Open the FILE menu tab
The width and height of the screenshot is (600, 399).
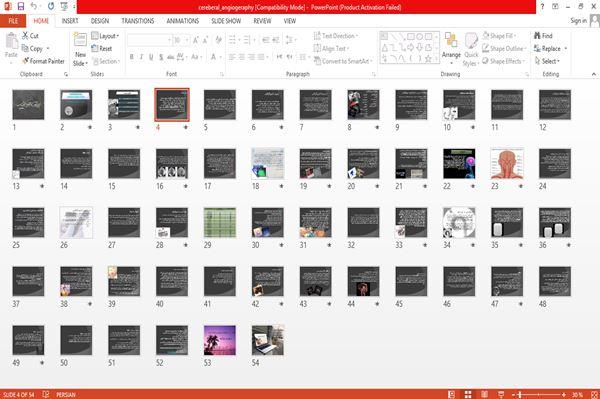(13, 21)
